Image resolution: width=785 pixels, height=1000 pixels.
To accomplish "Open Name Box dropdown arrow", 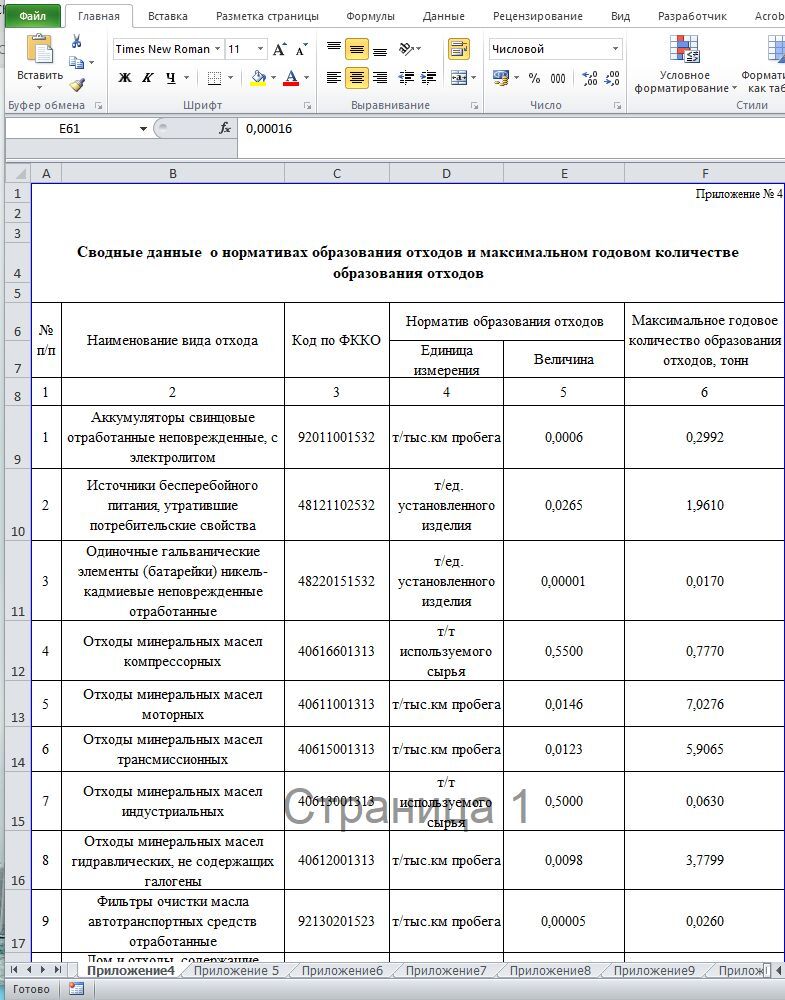I will (143, 129).
